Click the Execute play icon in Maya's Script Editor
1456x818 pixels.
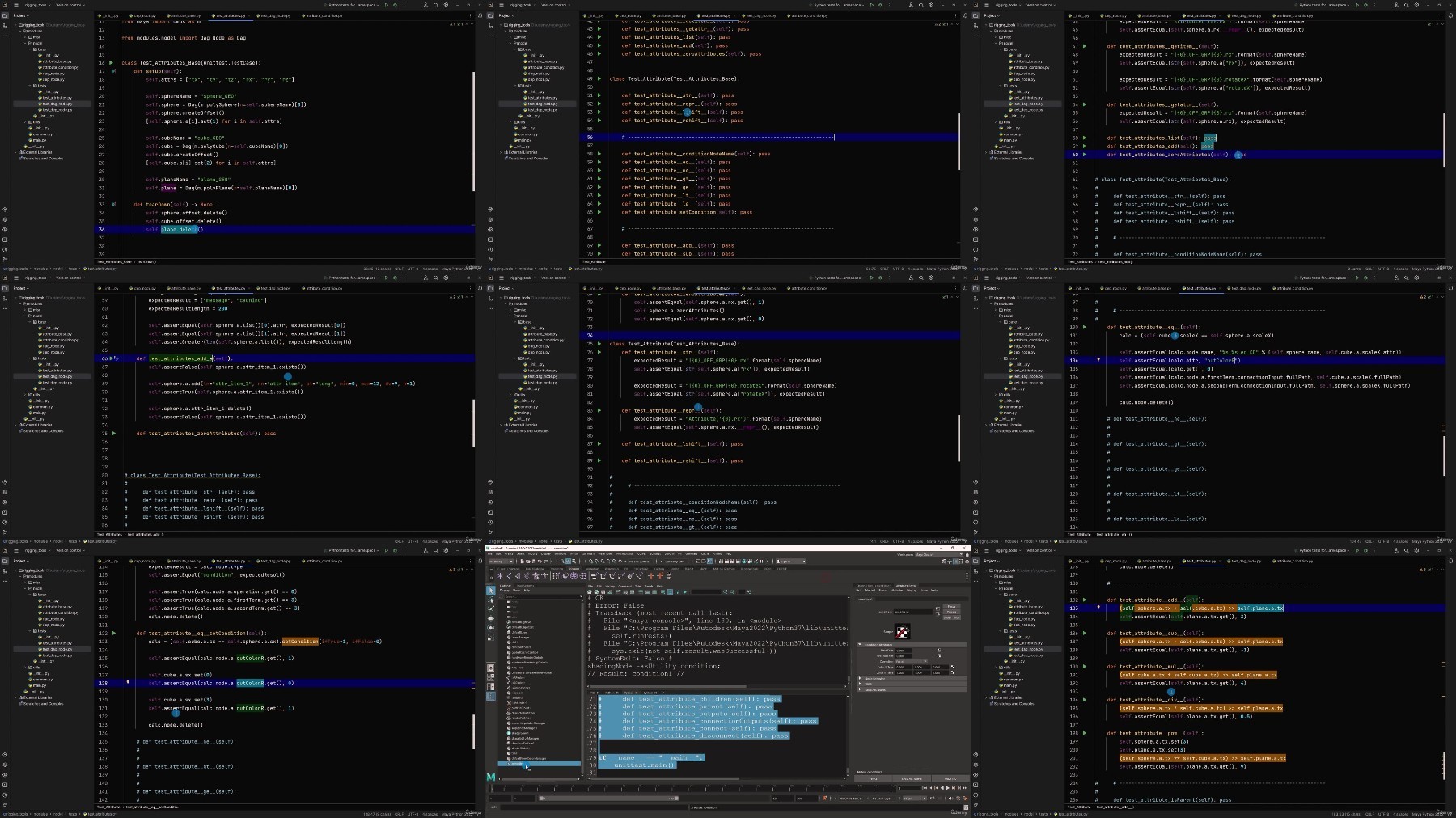point(685,591)
